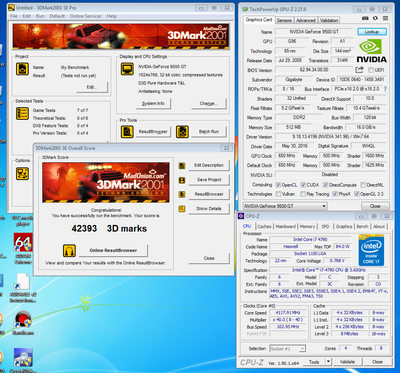Click the Display and CPU Settings monitor icon
Viewport: 400px width, 373px height.
[127, 69]
